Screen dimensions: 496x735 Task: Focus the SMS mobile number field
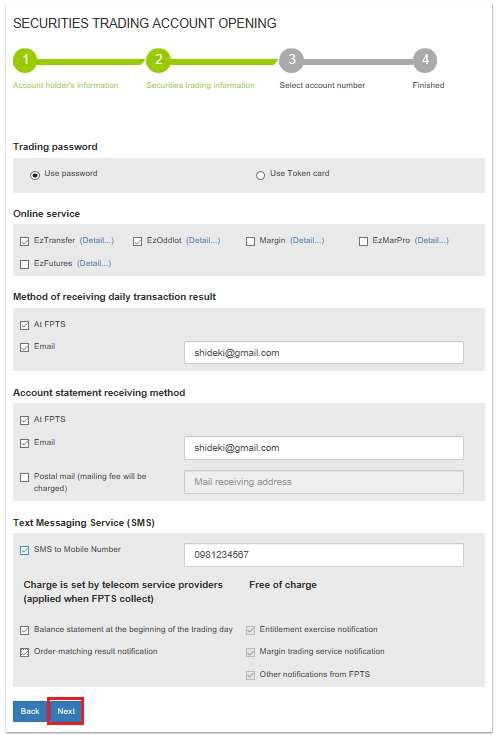[x=323, y=555]
